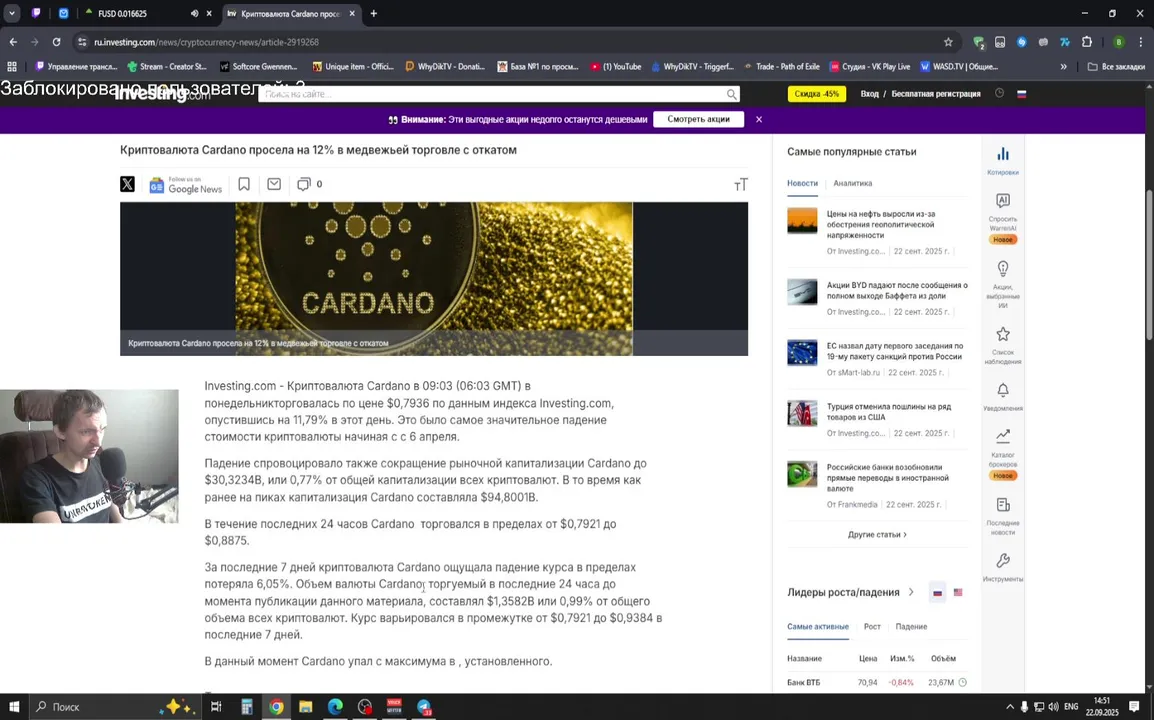Open the Chrome apps grid
This screenshot has width=1154, height=720.
coord(12,66)
